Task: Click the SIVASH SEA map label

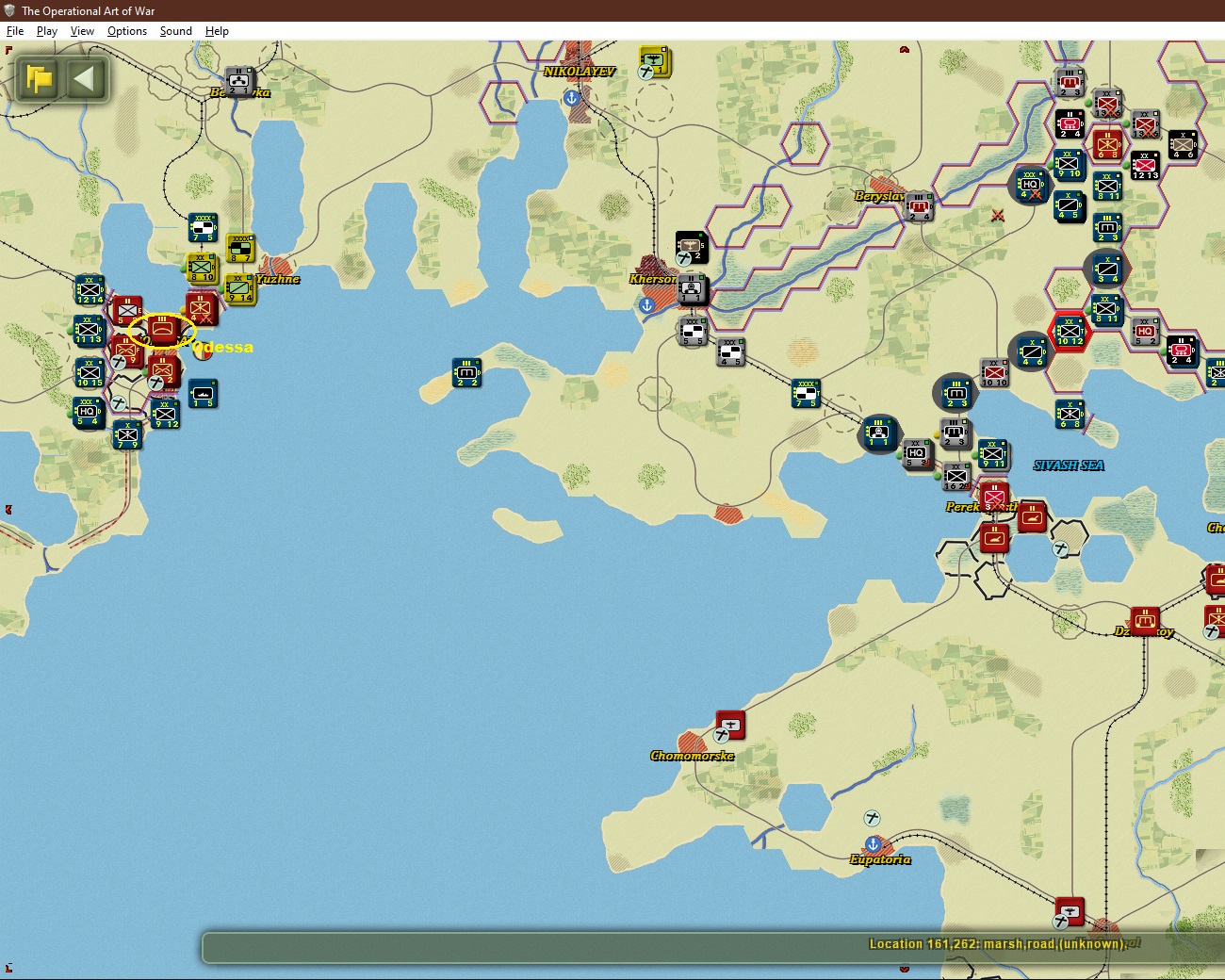Action: tap(1069, 465)
